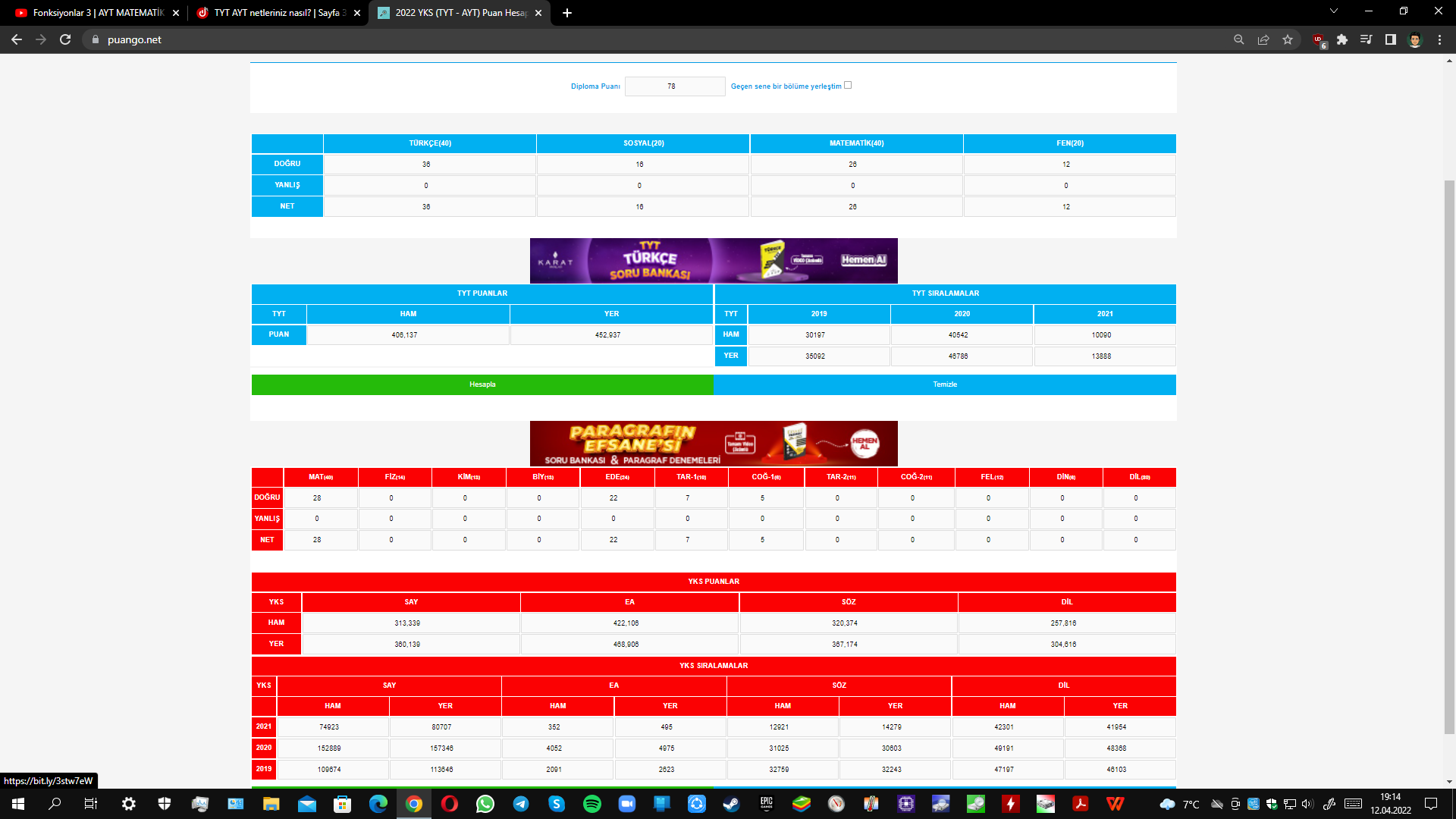Click the page vertical scrollbar
The width and height of the screenshot is (1456, 819).
tap(1449, 455)
